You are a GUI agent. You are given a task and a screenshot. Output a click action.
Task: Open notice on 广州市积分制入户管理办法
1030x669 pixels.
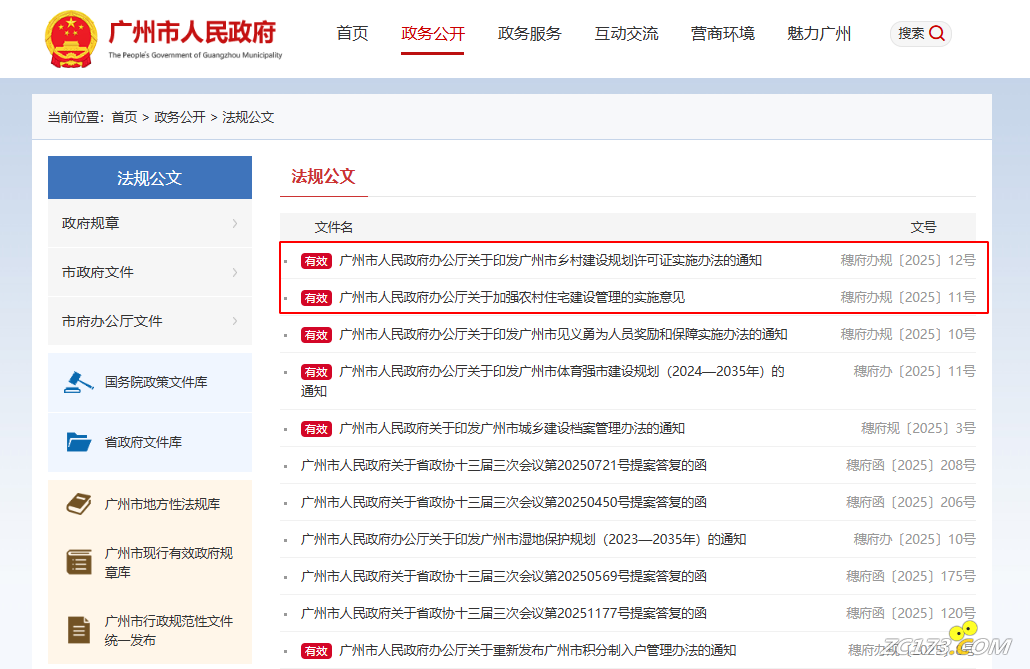(537, 651)
